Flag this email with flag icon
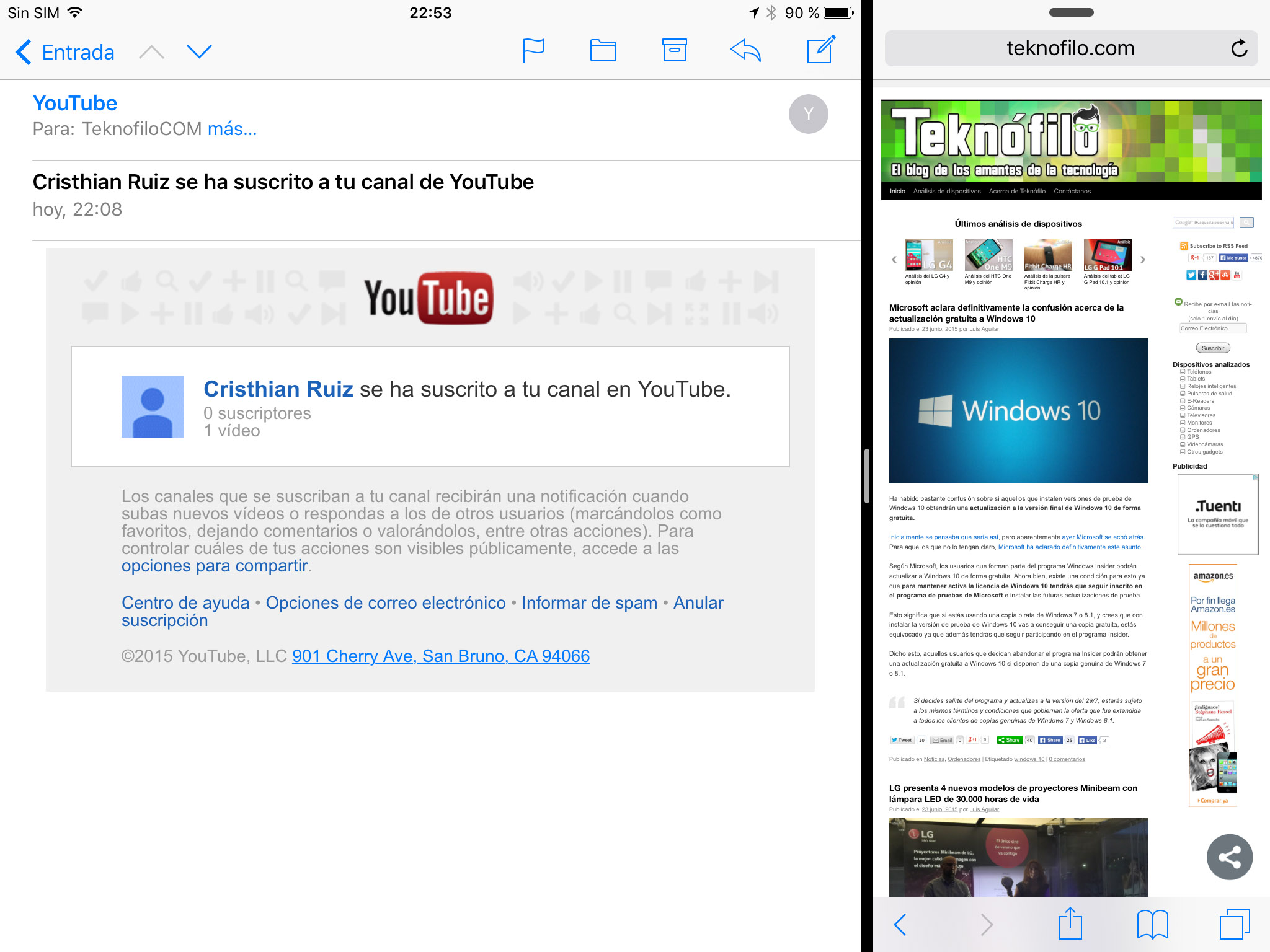The image size is (1270, 952). click(533, 51)
